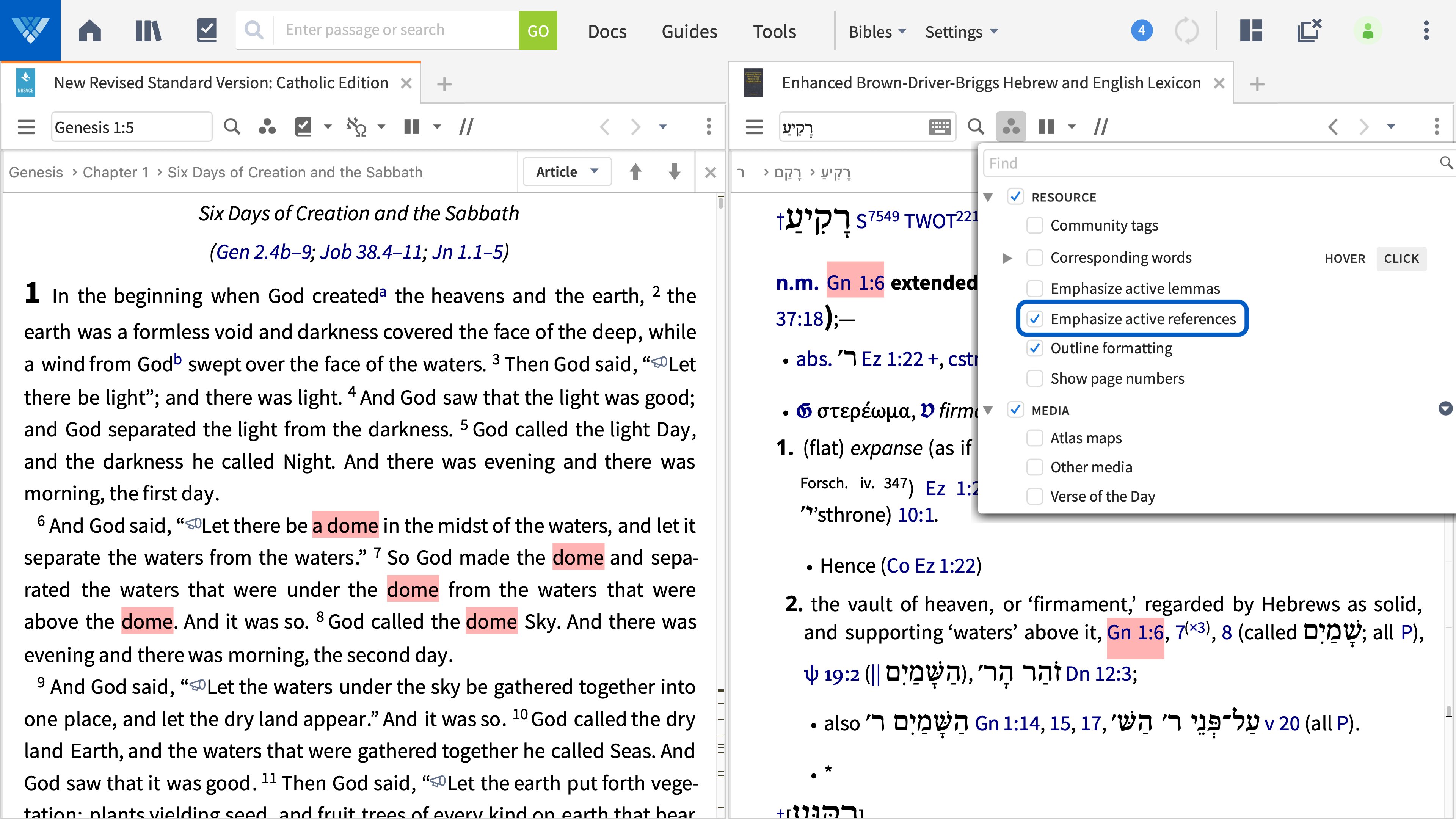The width and height of the screenshot is (1456, 819).
Task: Jump to previous article with up arrow
Action: [635, 172]
